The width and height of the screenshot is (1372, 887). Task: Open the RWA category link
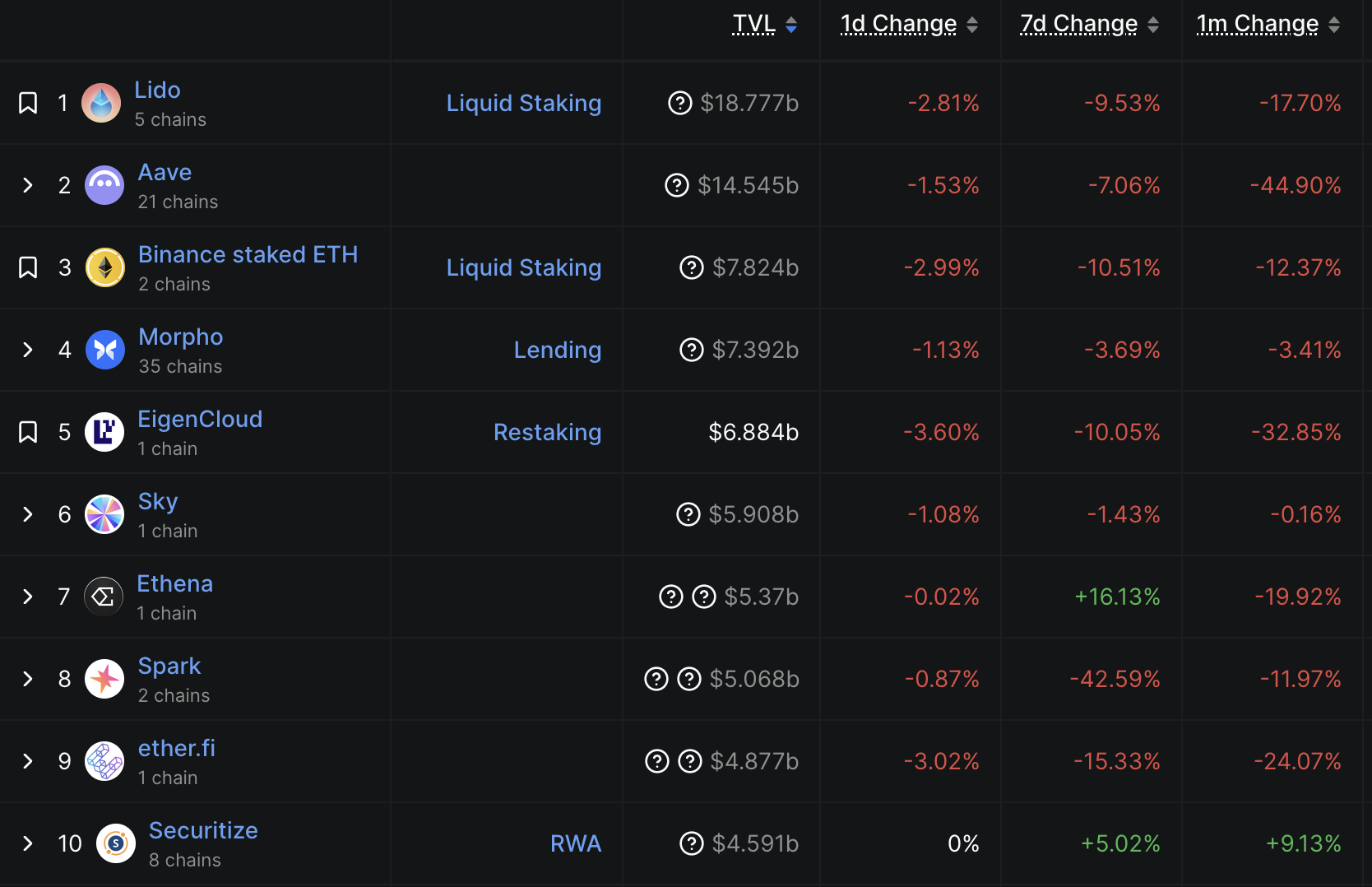576,843
